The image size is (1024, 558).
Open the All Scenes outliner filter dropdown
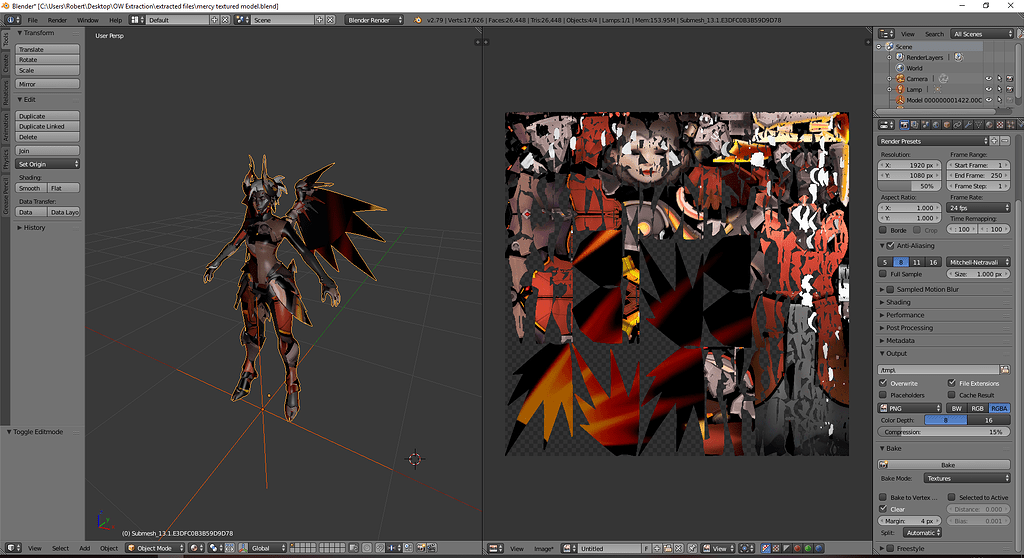(982, 34)
